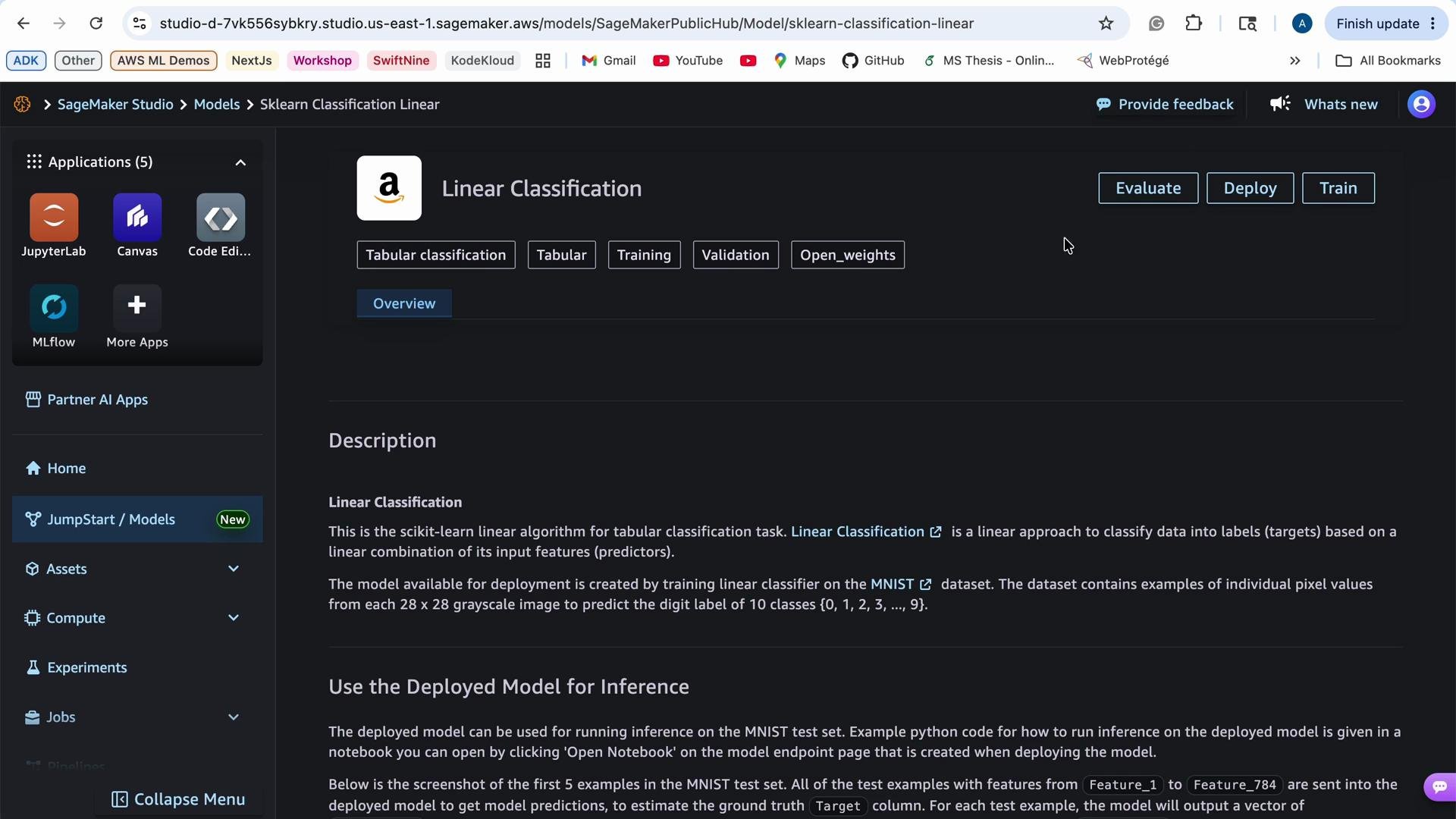
Task: Click the Train button
Action: point(1338,188)
